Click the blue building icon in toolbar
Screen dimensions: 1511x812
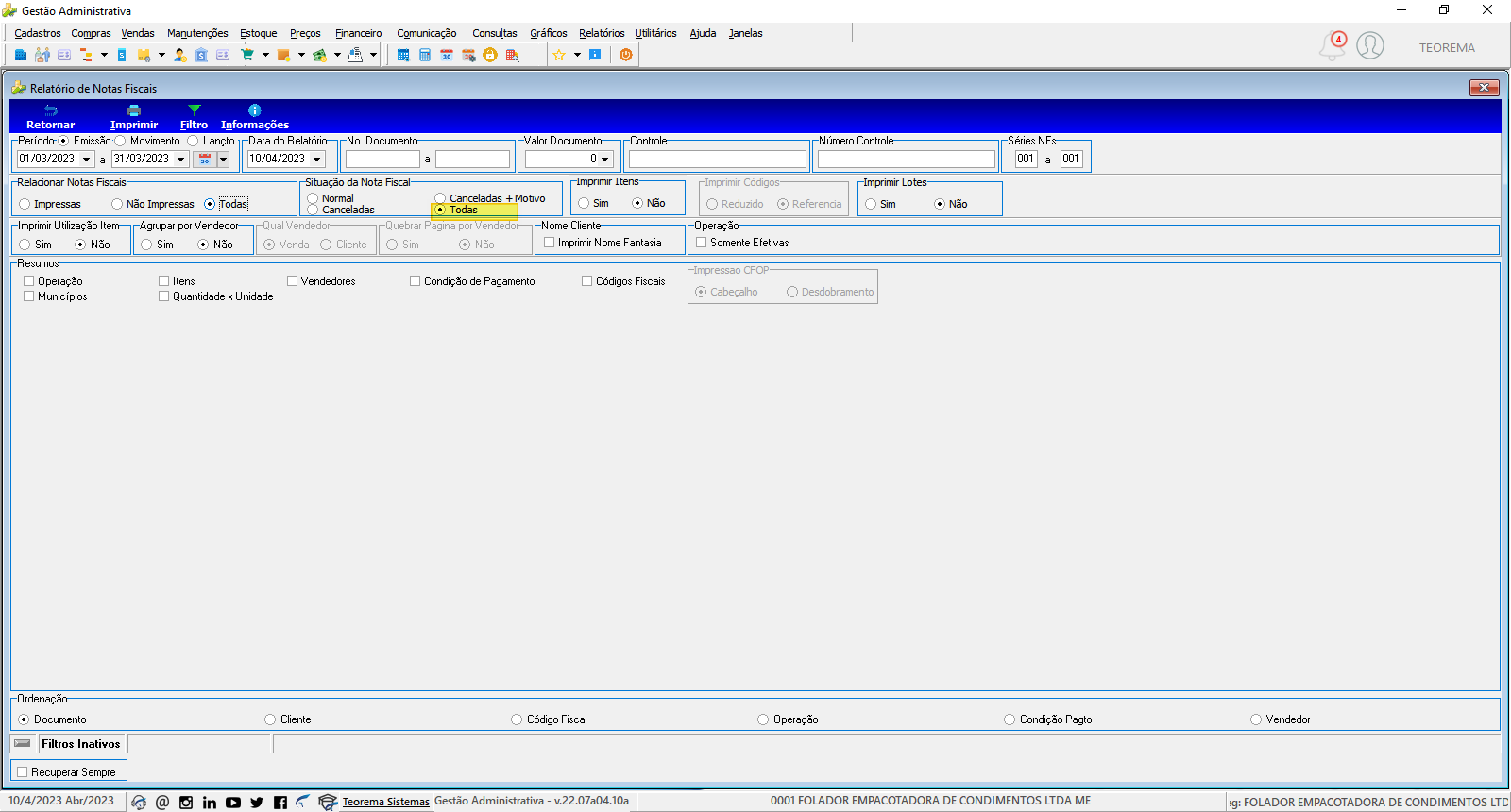(x=21, y=55)
